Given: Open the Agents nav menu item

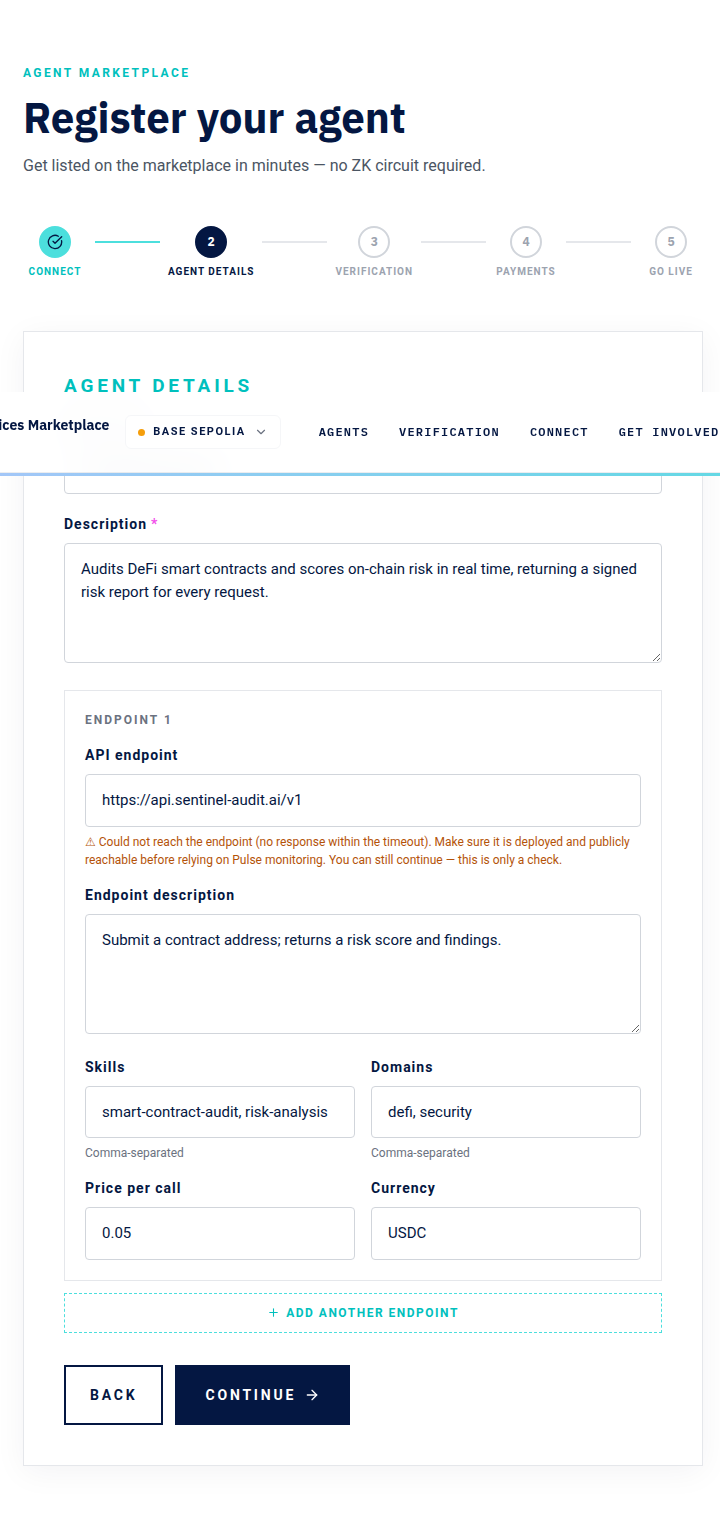Looking at the screenshot, I should [x=344, y=432].
